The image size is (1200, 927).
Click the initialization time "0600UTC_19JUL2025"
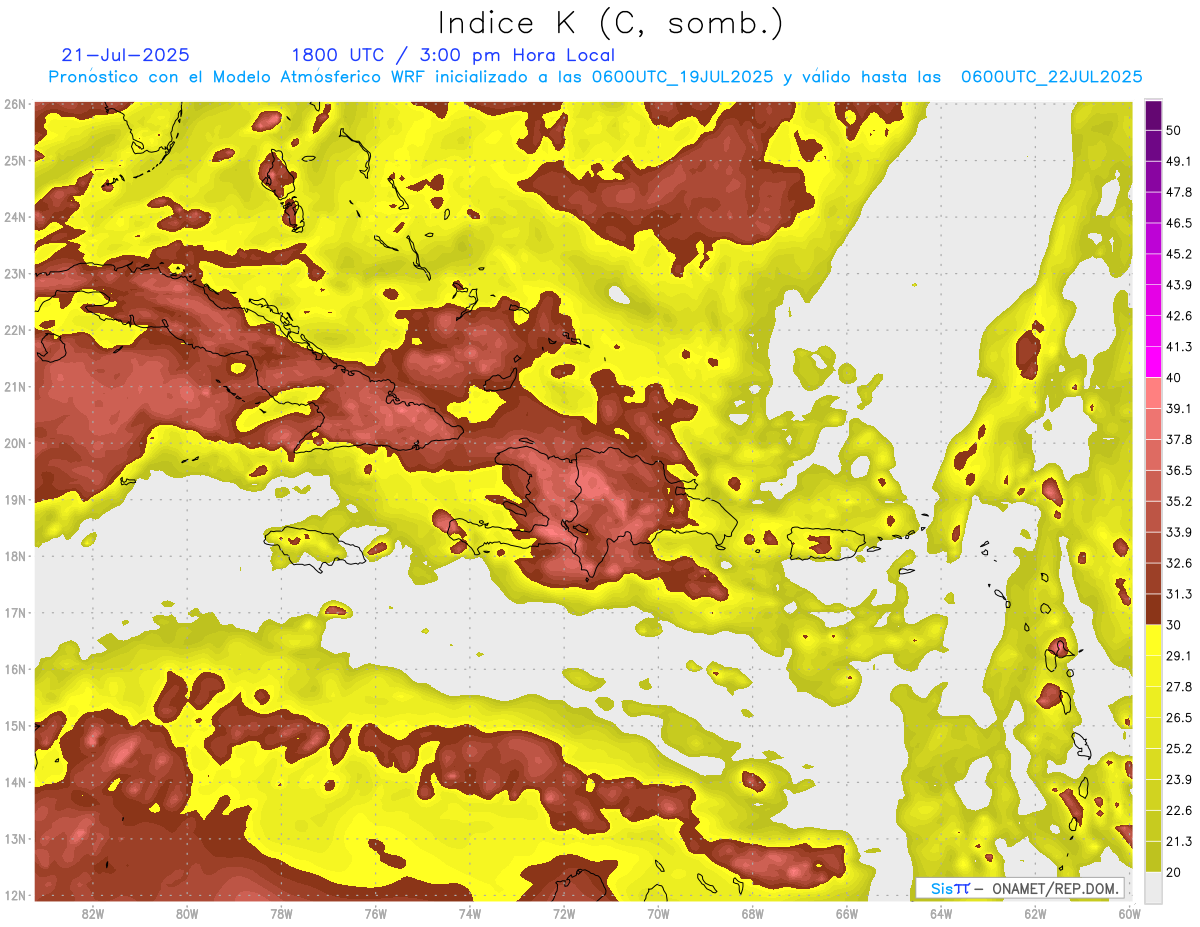(682, 76)
